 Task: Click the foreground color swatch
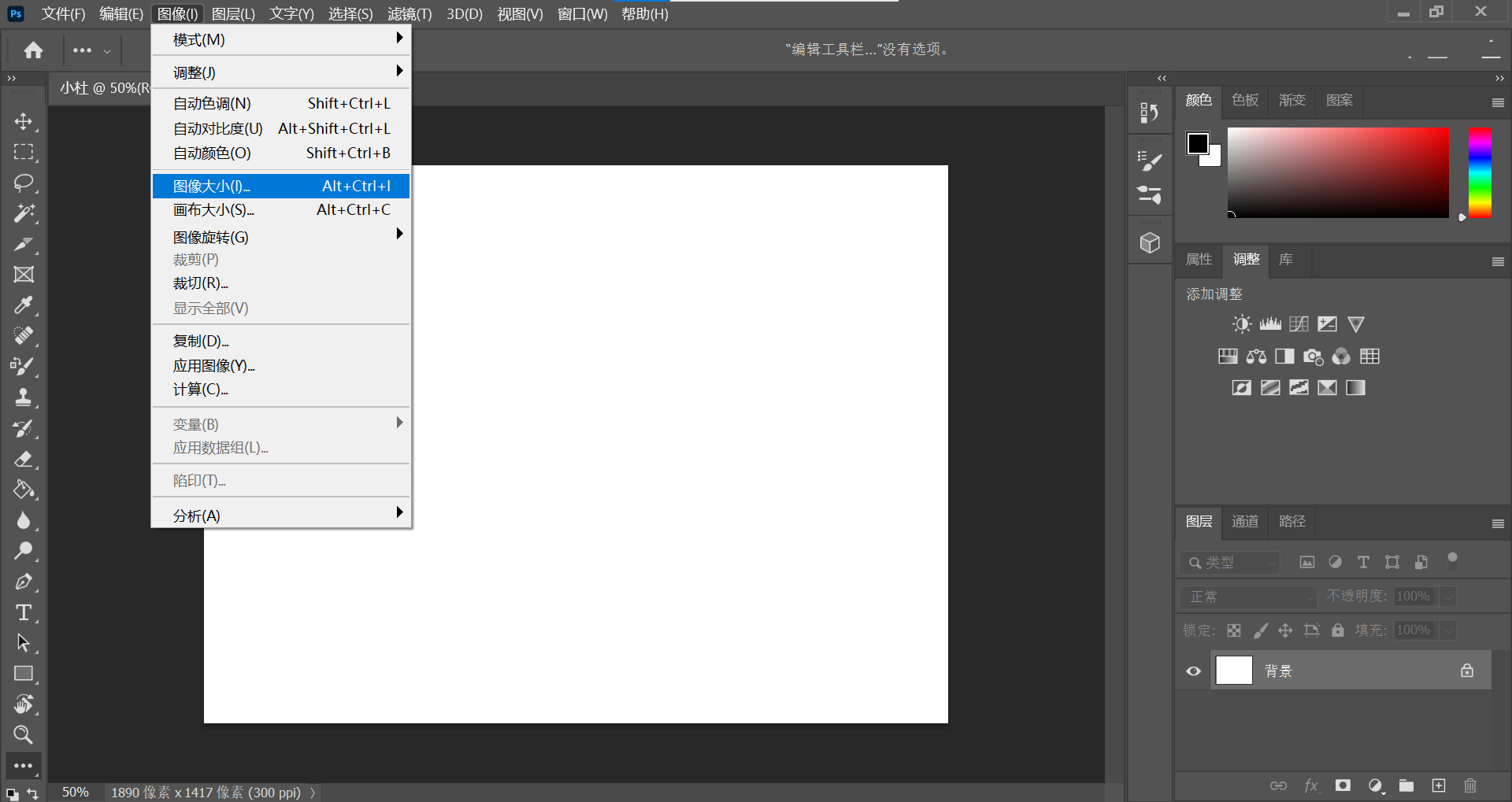click(1198, 143)
